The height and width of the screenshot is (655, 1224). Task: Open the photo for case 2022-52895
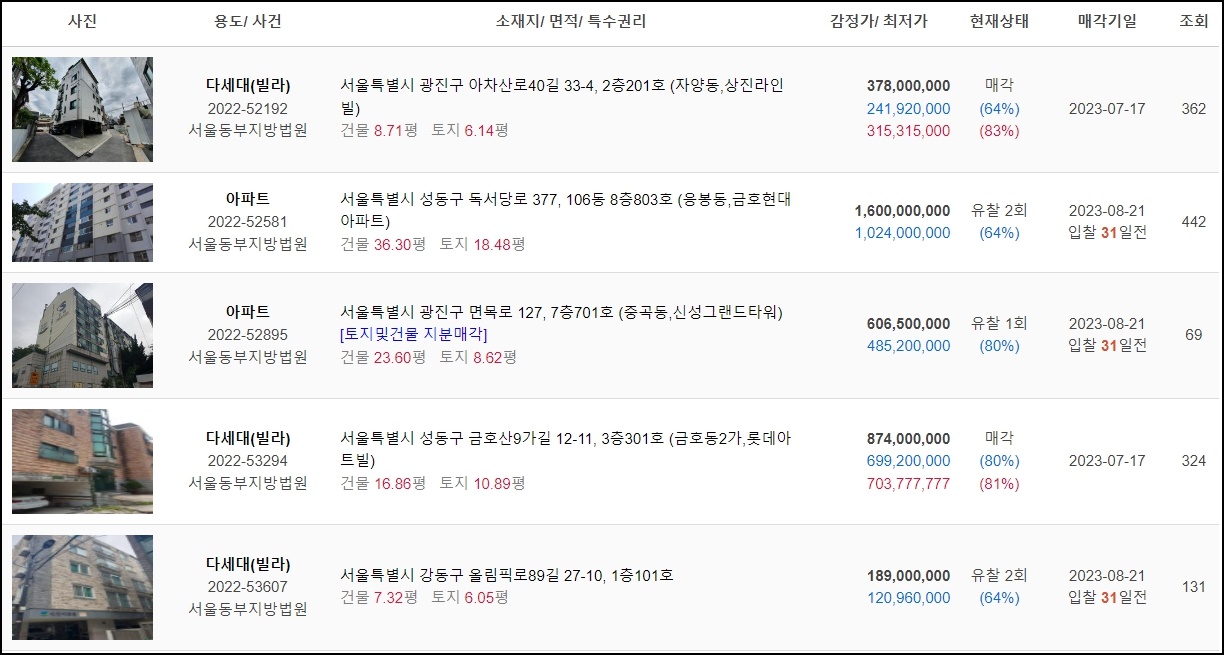coord(83,335)
